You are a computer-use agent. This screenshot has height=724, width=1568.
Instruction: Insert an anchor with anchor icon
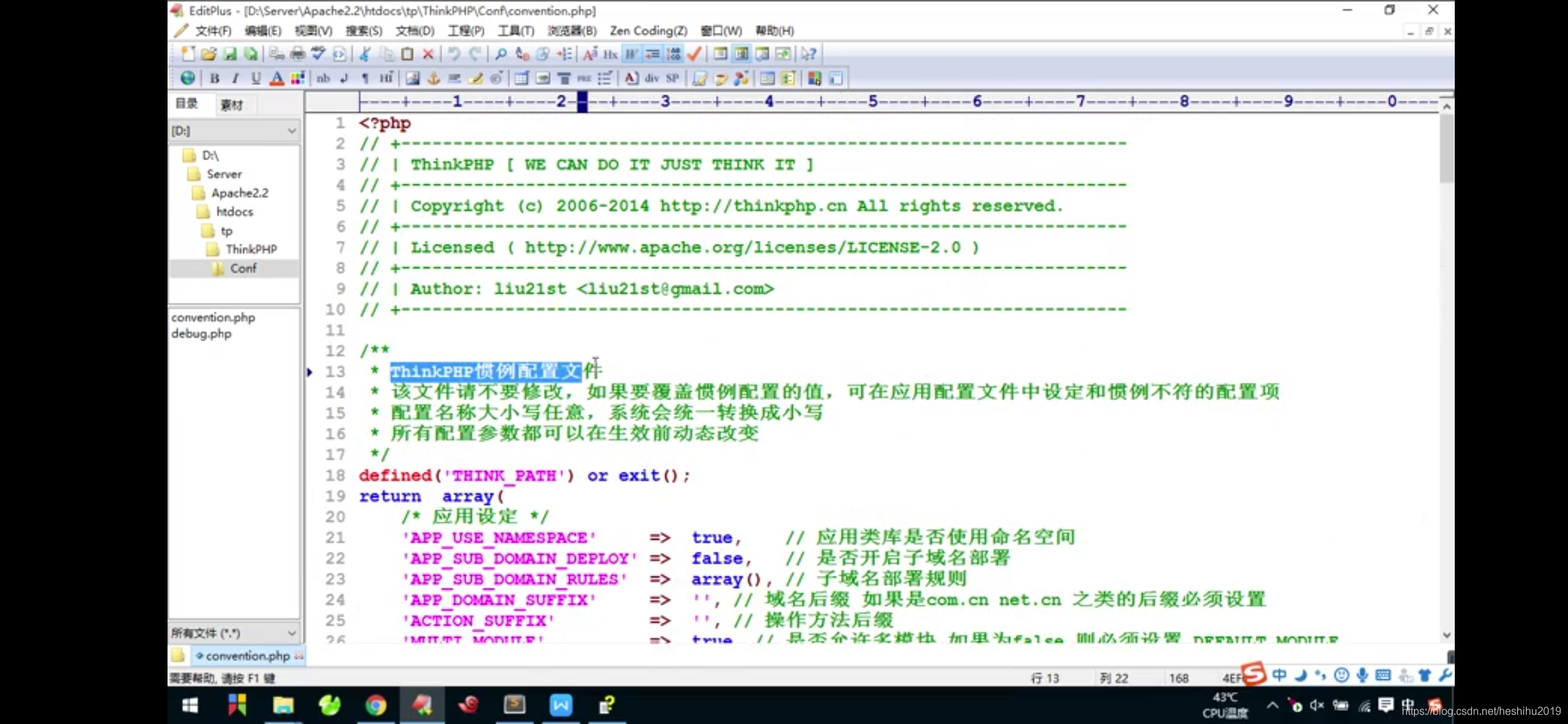coord(434,78)
